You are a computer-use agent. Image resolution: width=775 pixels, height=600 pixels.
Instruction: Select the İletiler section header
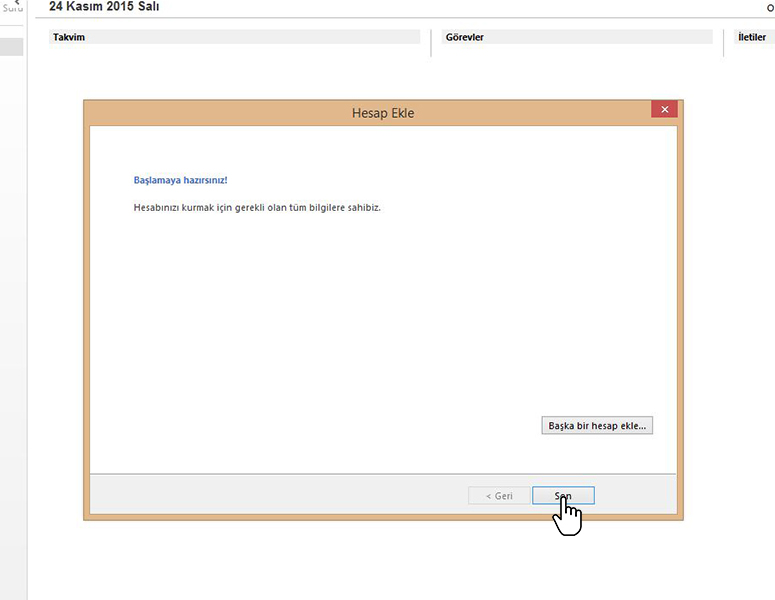(x=751, y=37)
